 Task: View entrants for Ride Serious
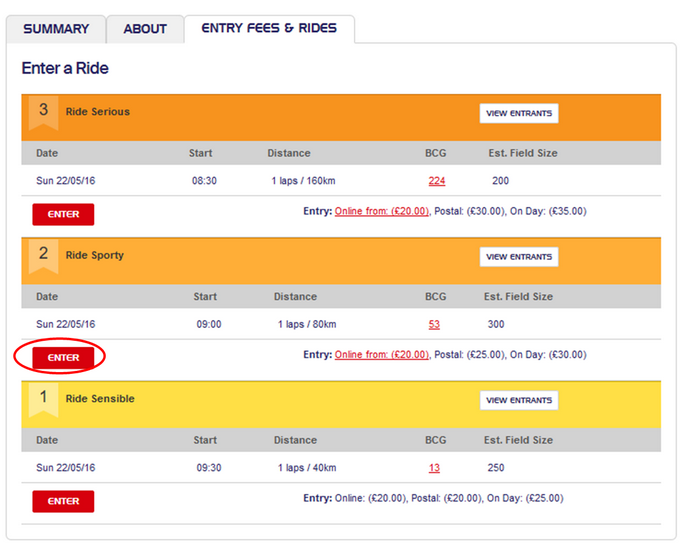click(519, 113)
